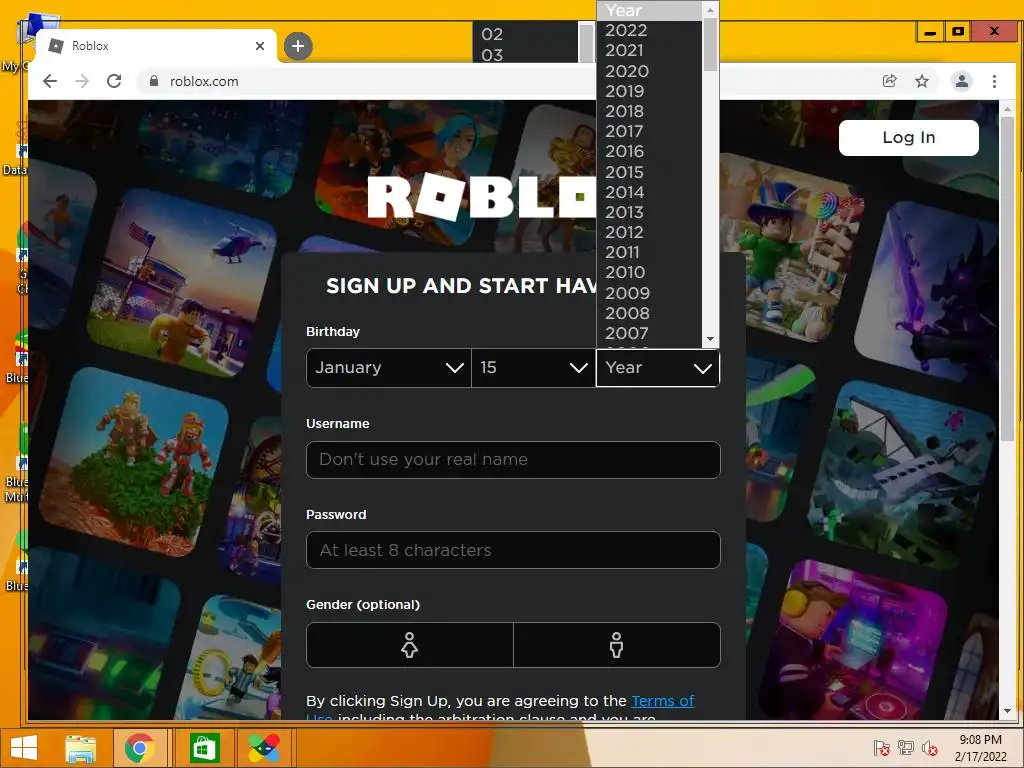
Task: Select 2019 from the year list
Action: (649, 91)
